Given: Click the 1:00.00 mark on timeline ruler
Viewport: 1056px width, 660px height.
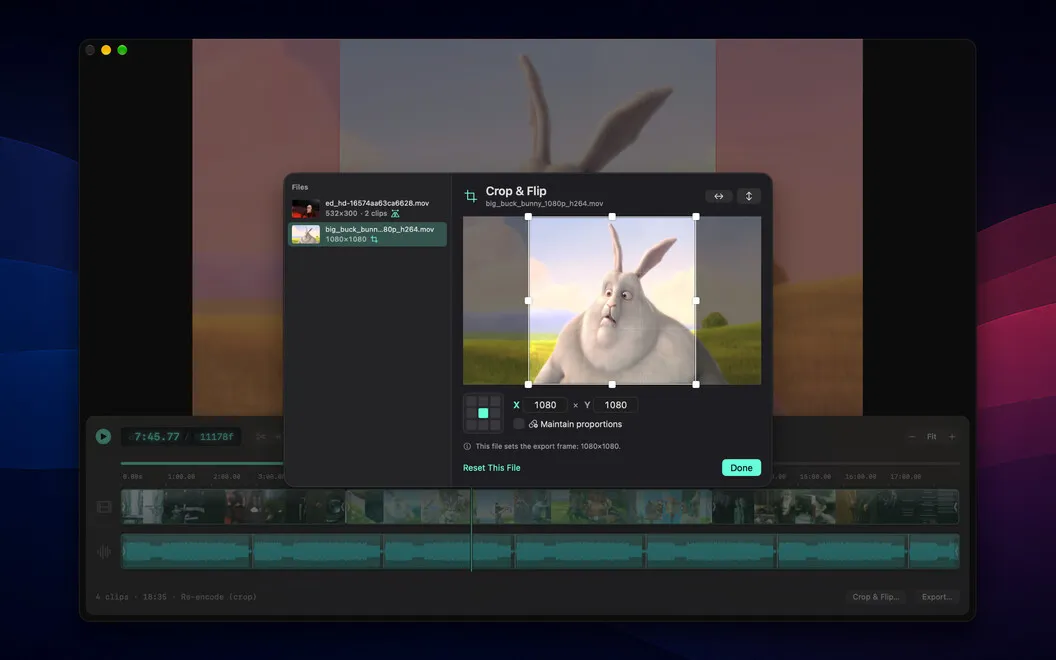Looking at the screenshot, I should [x=181, y=476].
